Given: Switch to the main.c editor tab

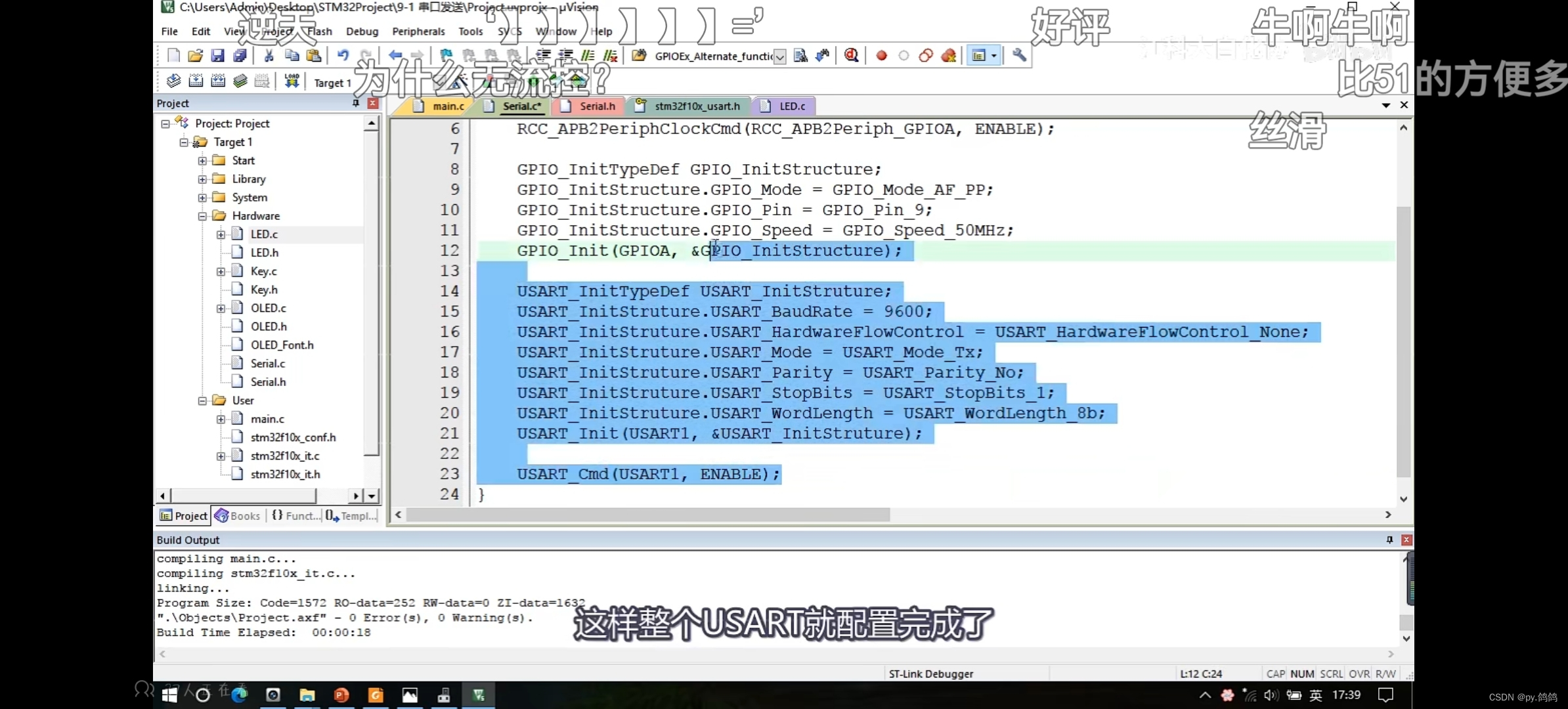Looking at the screenshot, I should pyautogui.click(x=440, y=106).
